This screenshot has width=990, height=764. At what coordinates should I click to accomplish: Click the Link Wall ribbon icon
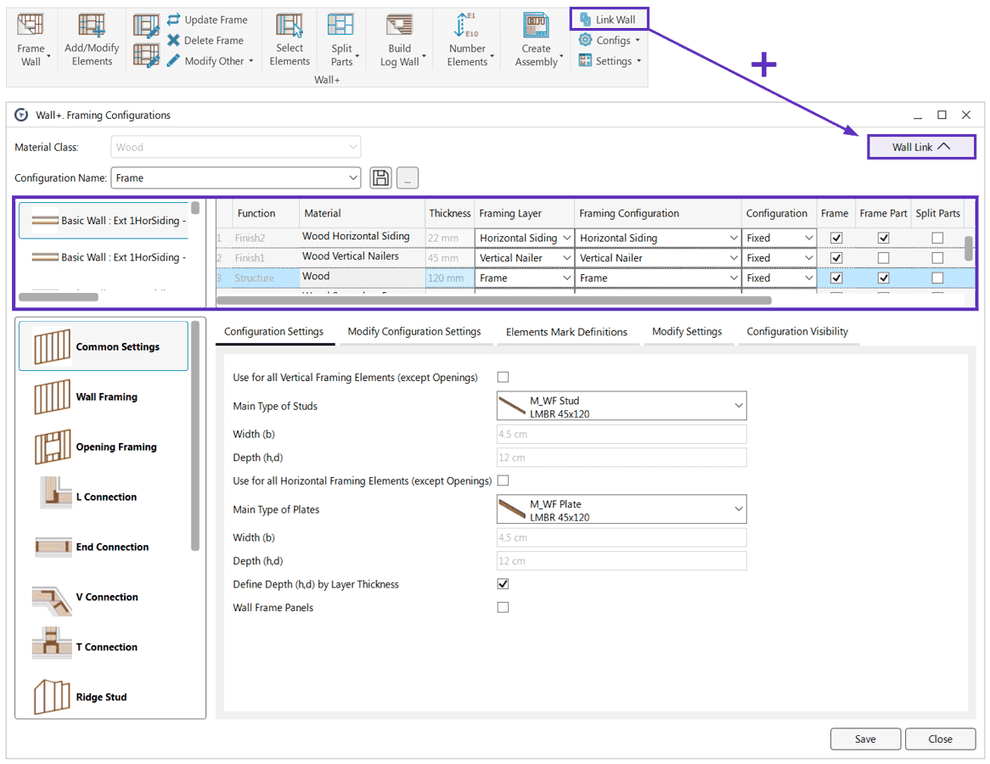585,20
